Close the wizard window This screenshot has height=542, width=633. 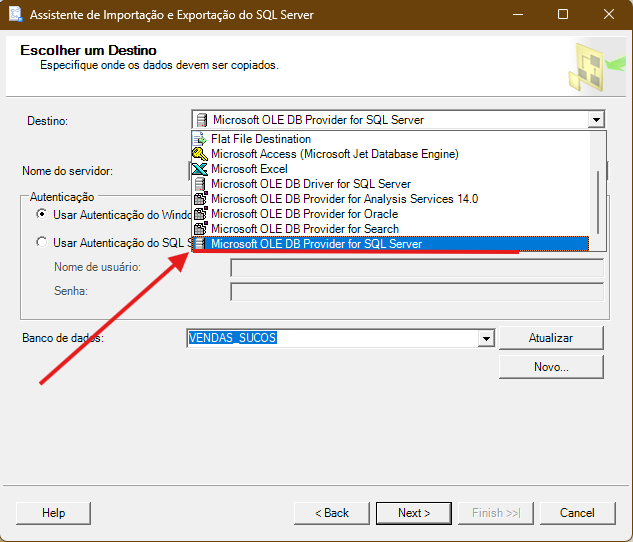[608, 15]
